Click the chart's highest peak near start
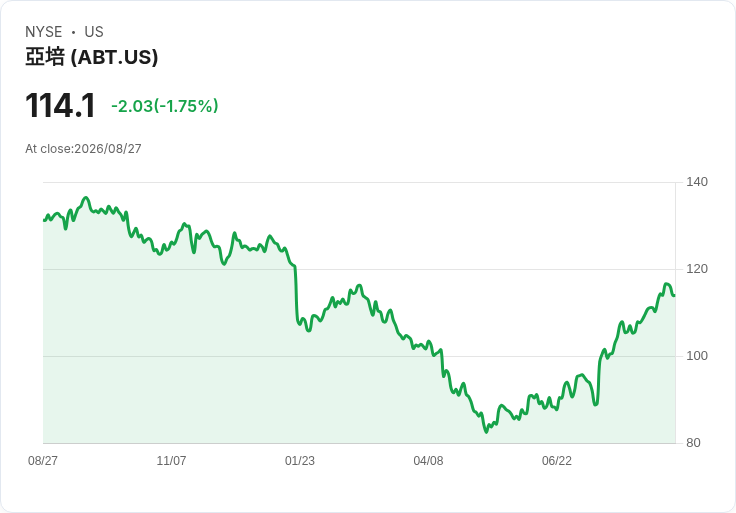 [86, 198]
